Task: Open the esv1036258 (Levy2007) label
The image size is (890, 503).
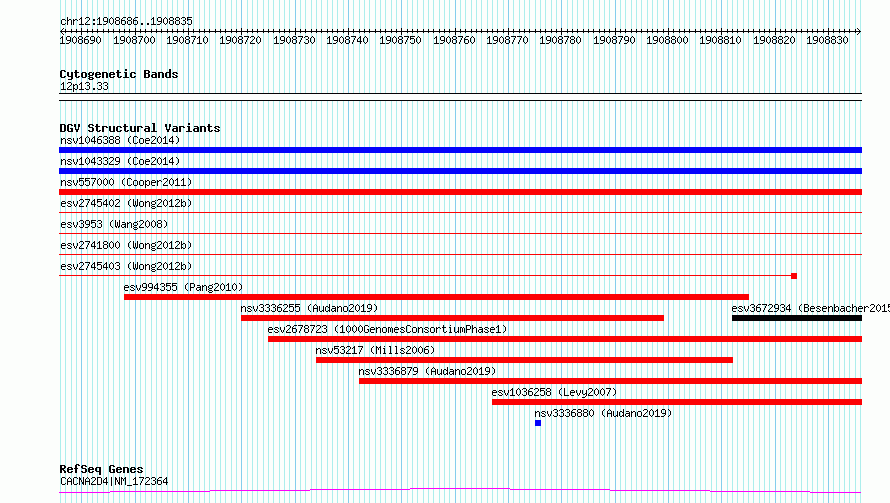Action: click(x=554, y=392)
